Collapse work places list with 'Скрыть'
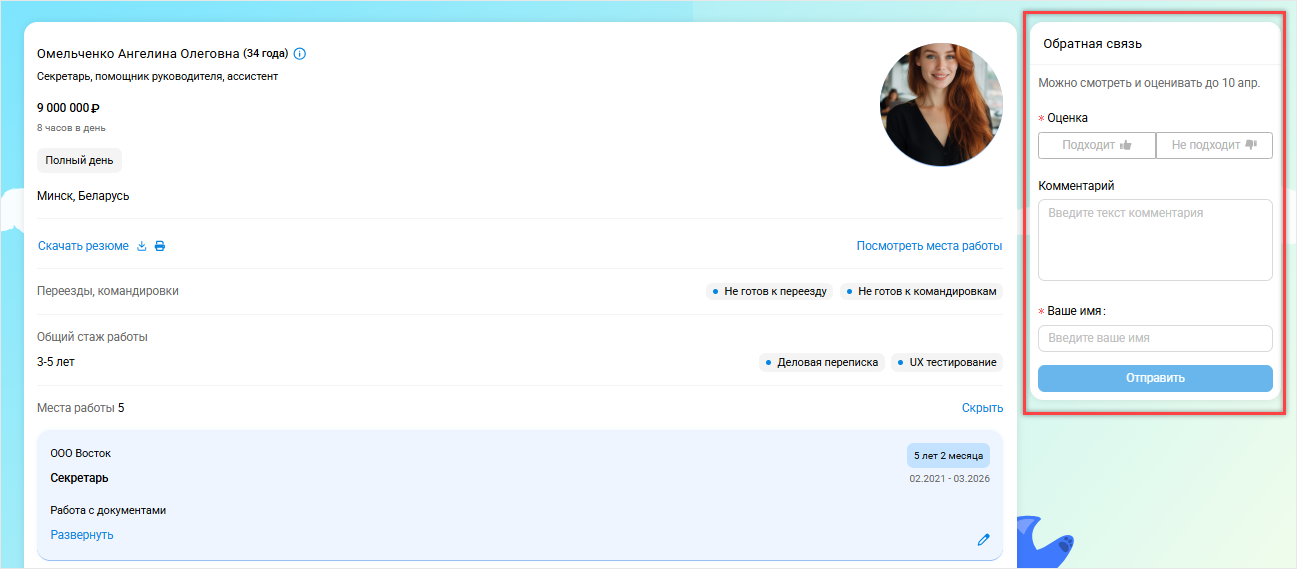 click(982, 408)
